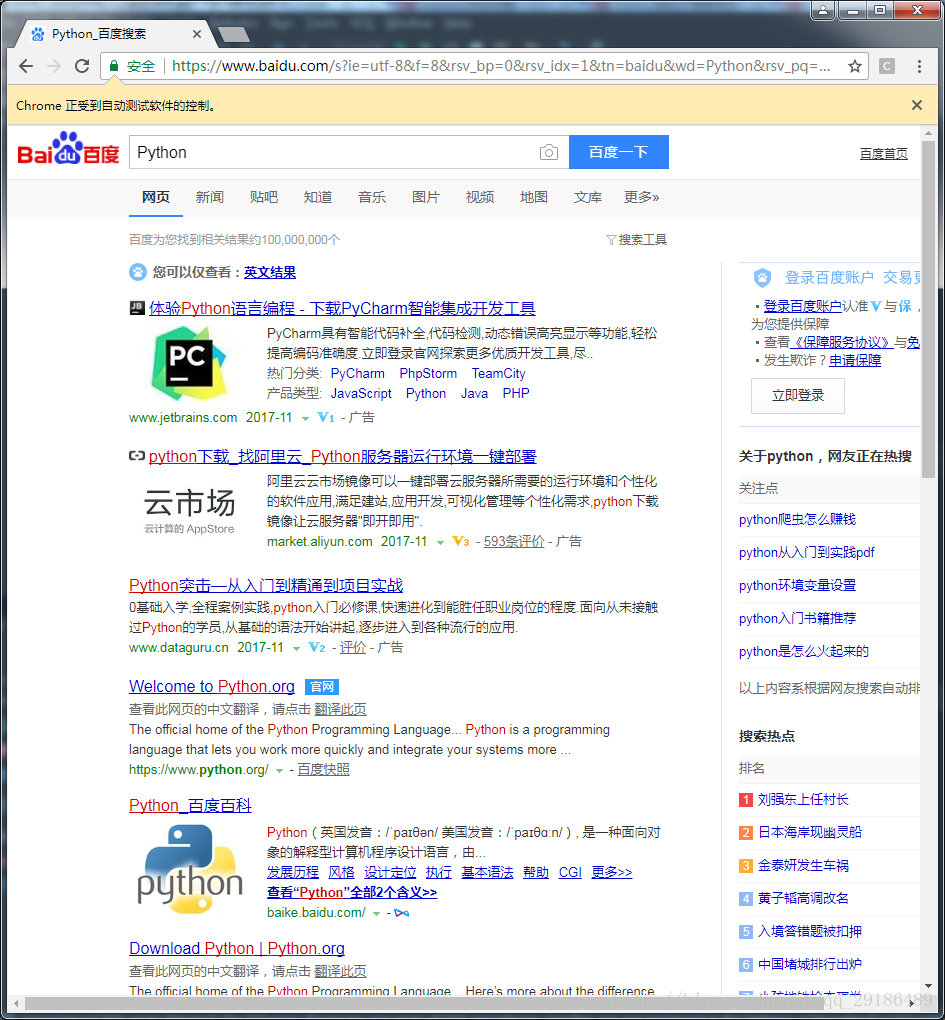Viewport: 945px width, 1020px height.
Task: Switch to the 新闻 tab
Action: pos(209,197)
